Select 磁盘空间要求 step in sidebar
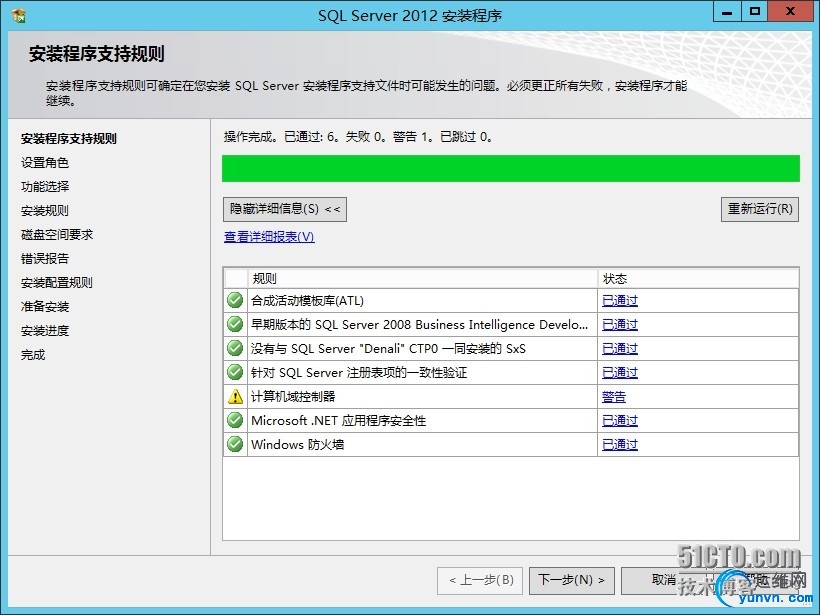Screen dimensions: 820x615 click(x=57, y=235)
